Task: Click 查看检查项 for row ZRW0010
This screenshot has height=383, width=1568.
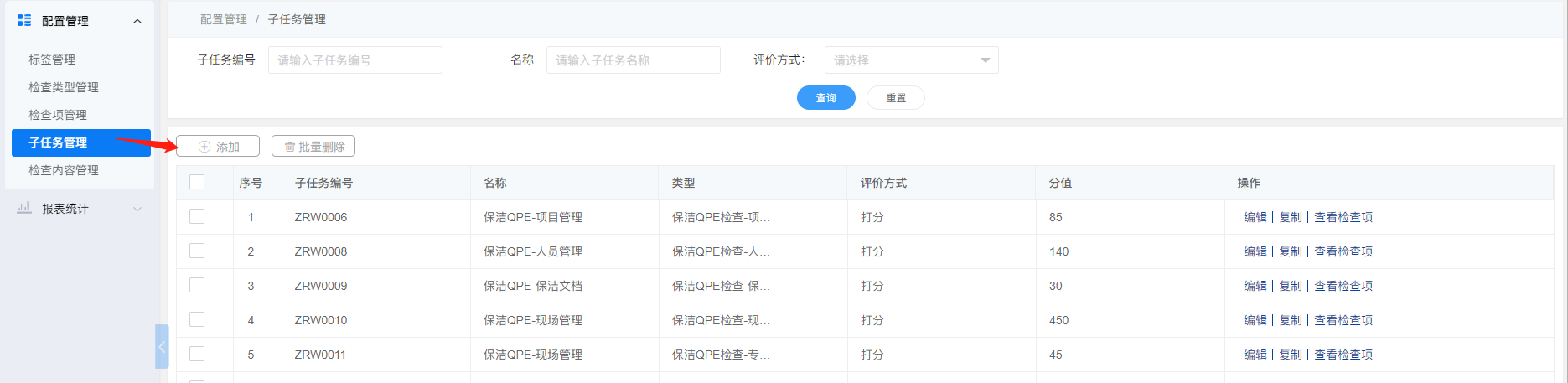Action: tap(1343, 320)
